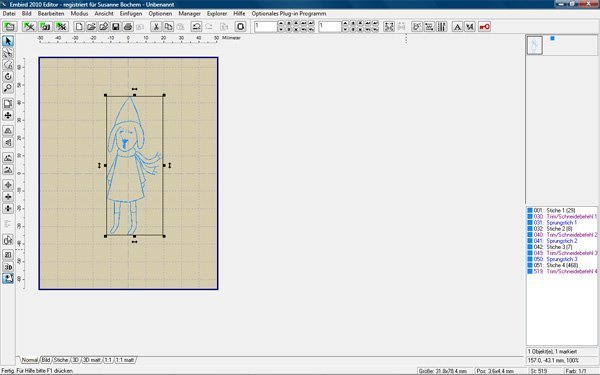
Task: Open the Bild menu
Action: tap(26, 13)
